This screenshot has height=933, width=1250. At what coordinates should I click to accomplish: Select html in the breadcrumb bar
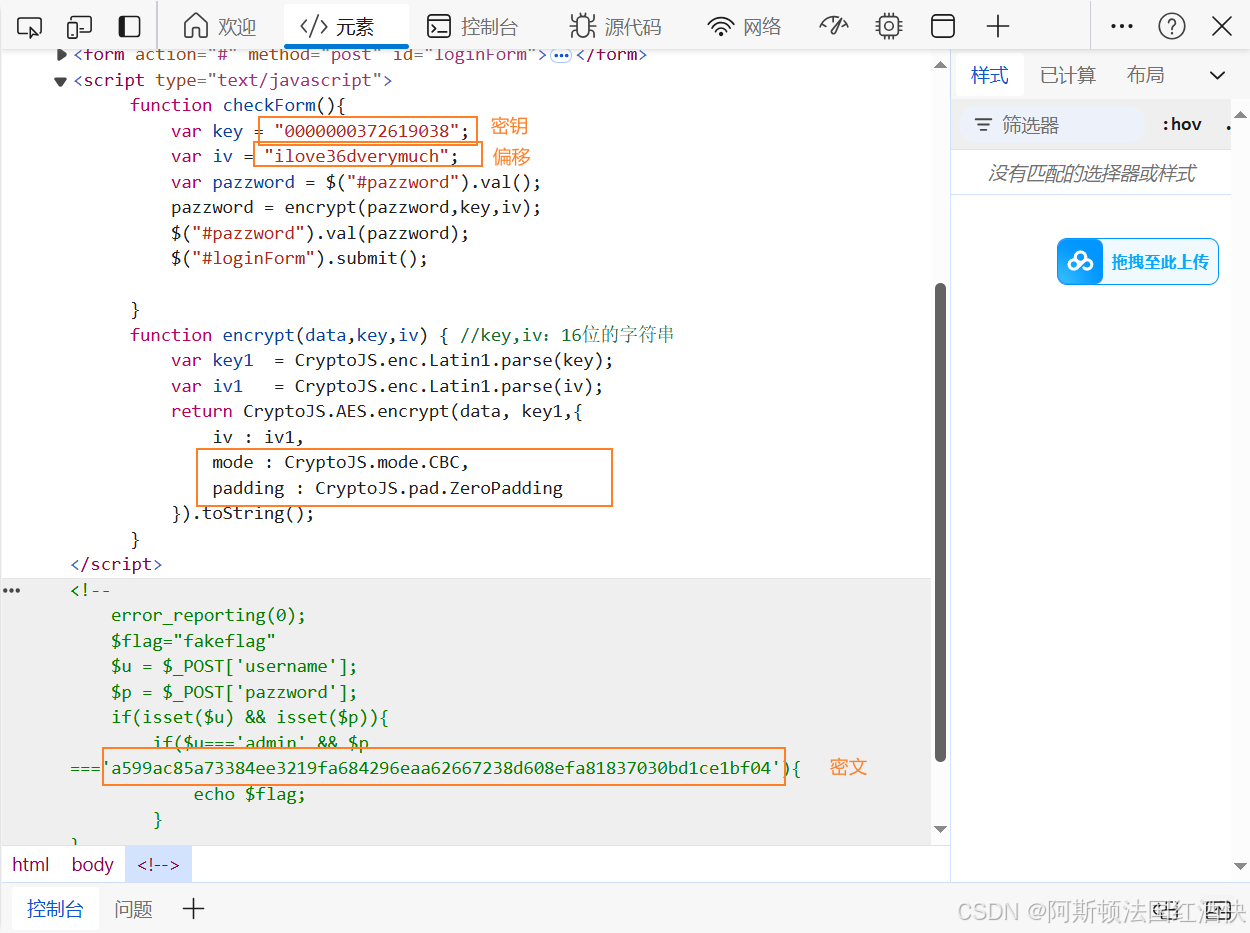31,865
